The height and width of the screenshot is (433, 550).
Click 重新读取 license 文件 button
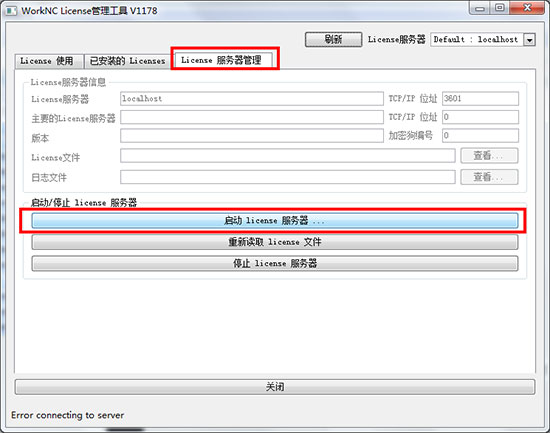[x=275, y=242]
